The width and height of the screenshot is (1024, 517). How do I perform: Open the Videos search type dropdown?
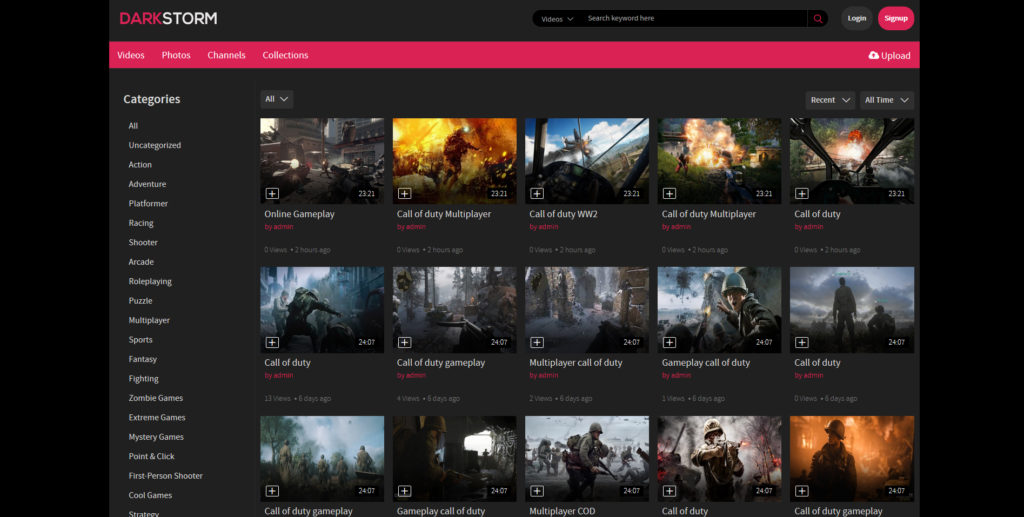[x=557, y=19]
